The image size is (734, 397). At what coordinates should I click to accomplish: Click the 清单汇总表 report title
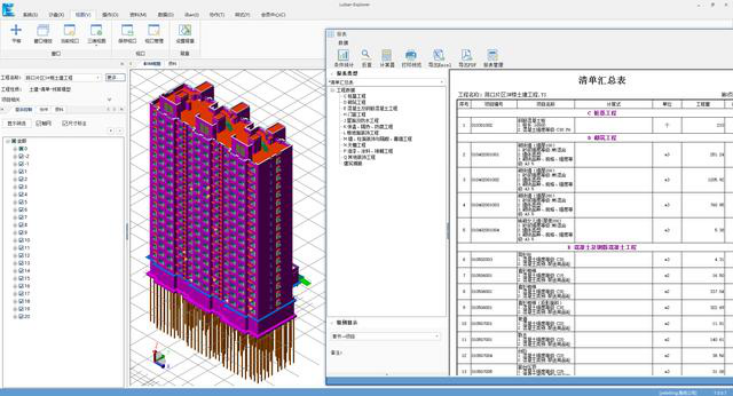602,81
